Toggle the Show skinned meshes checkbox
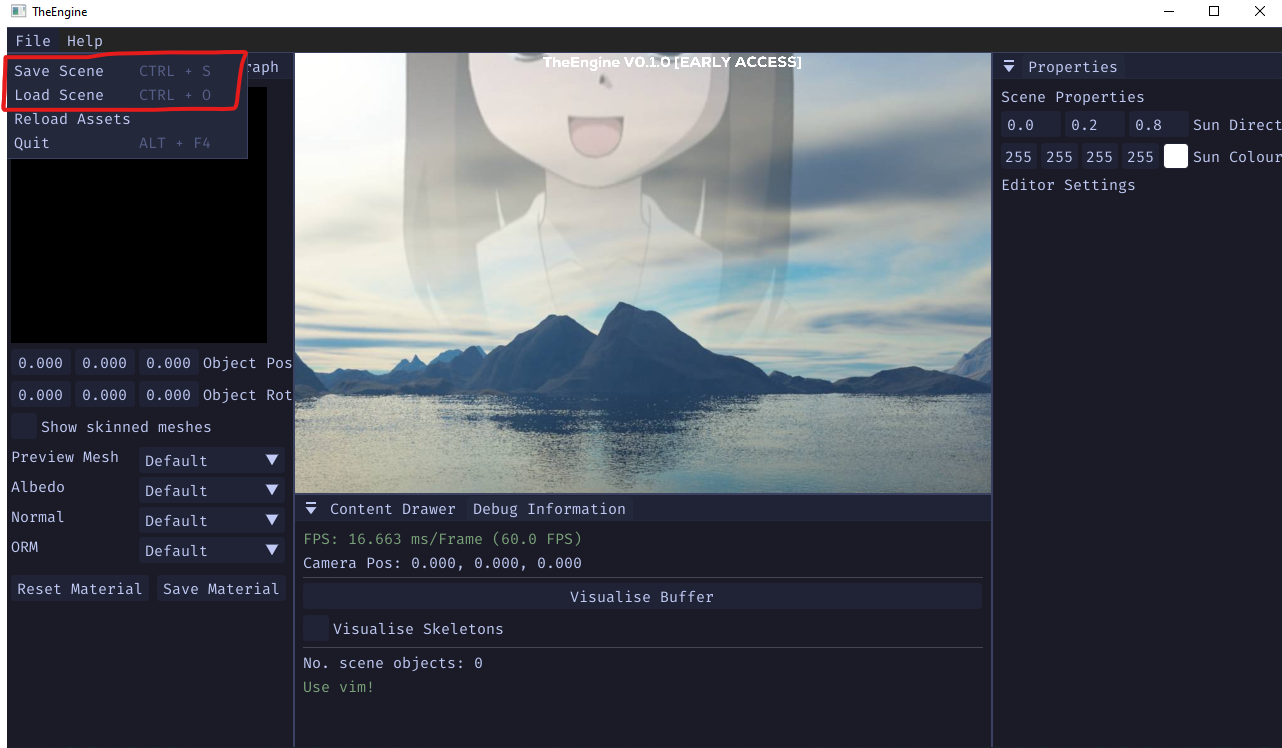The image size is (1282, 748). point(24,426)
